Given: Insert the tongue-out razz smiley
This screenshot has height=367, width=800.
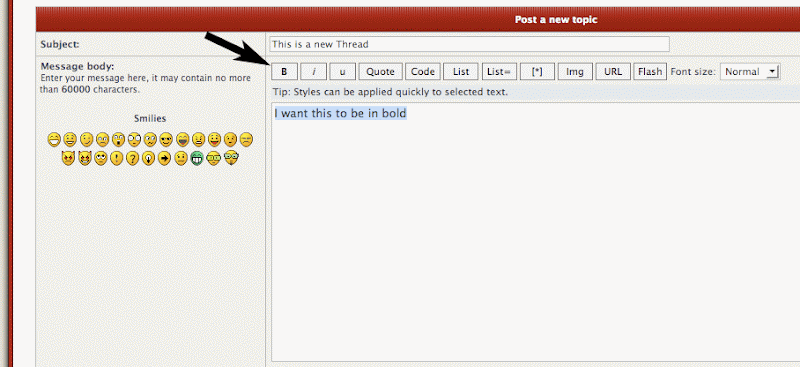Looking at the screenshot, I should pos(214,139).
